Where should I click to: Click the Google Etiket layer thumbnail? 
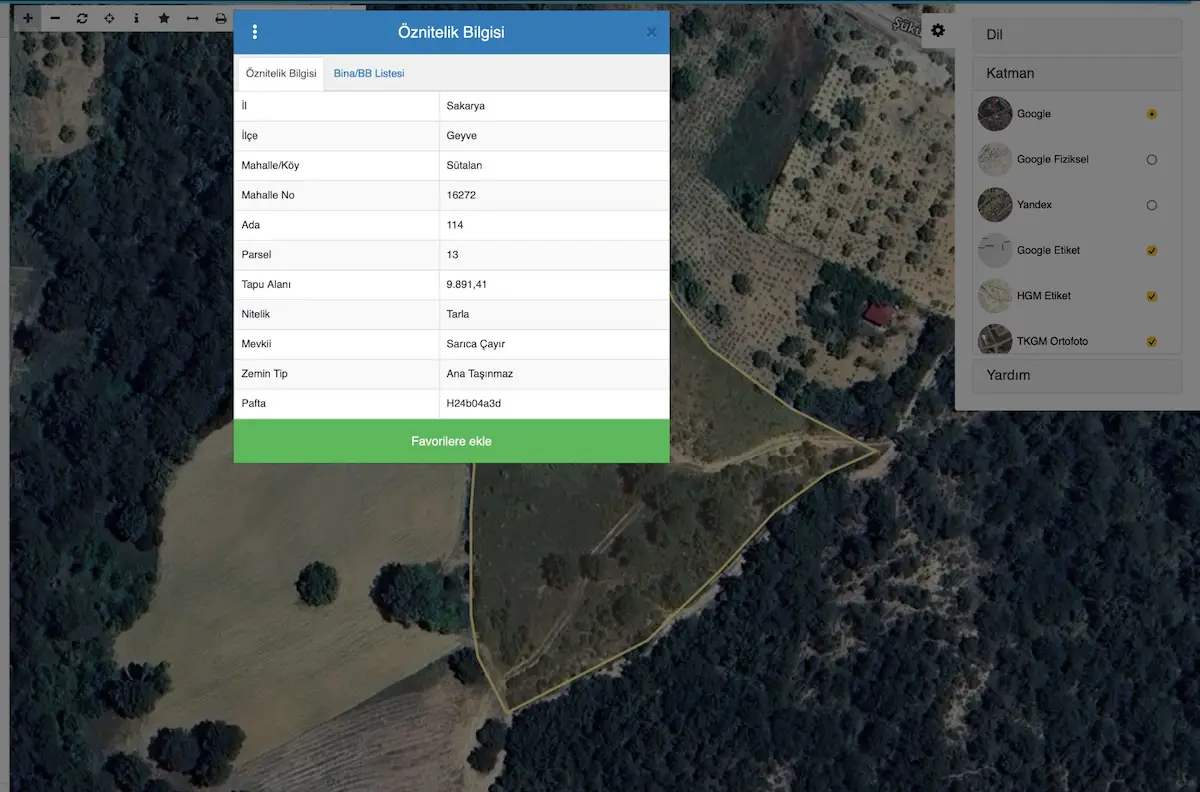(995, 250)
